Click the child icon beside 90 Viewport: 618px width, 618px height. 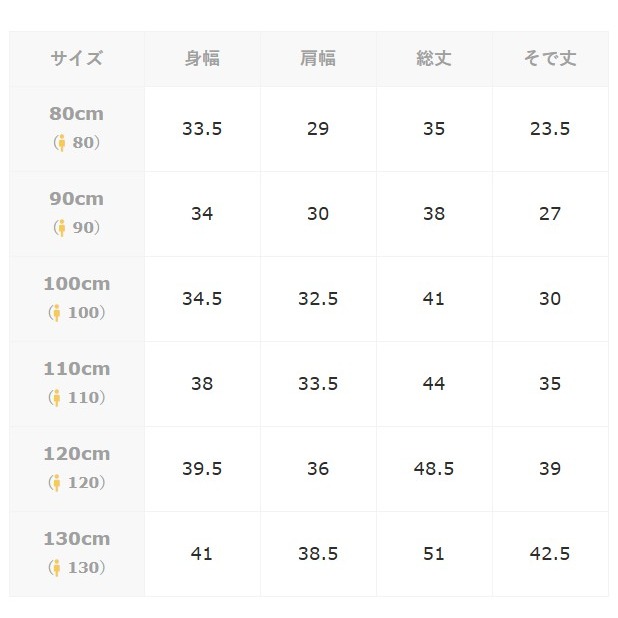point(62,228)
